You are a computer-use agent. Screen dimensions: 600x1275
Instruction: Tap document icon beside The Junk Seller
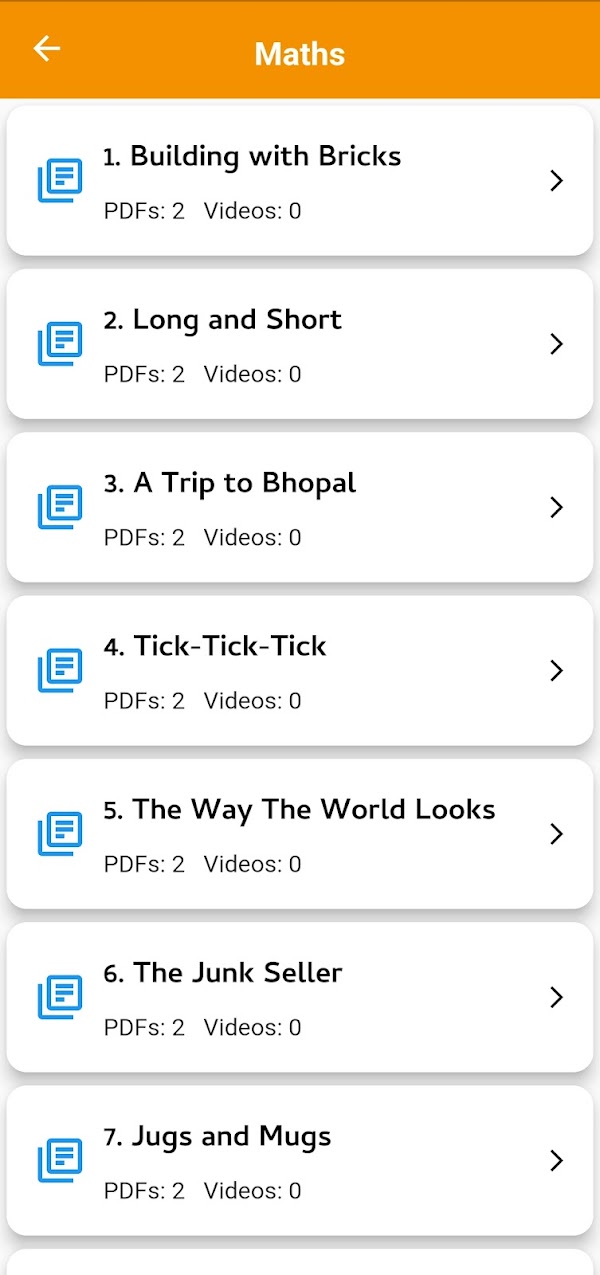point(60,997)
